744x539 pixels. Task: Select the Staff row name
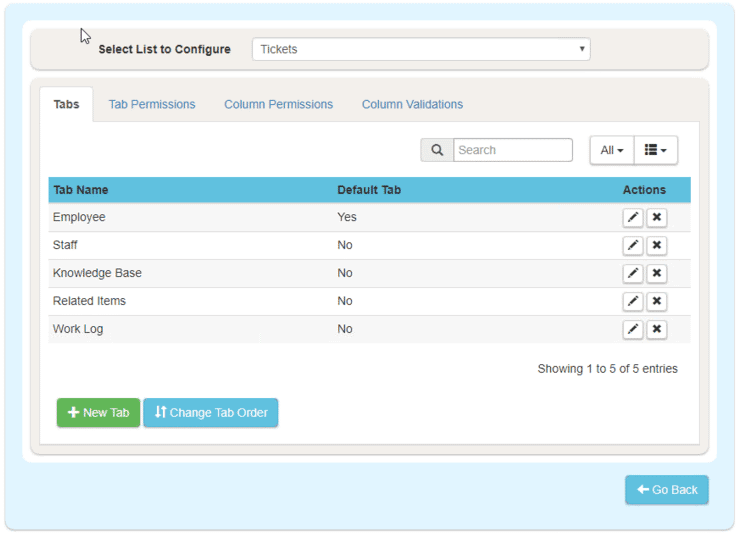point(65,245)
